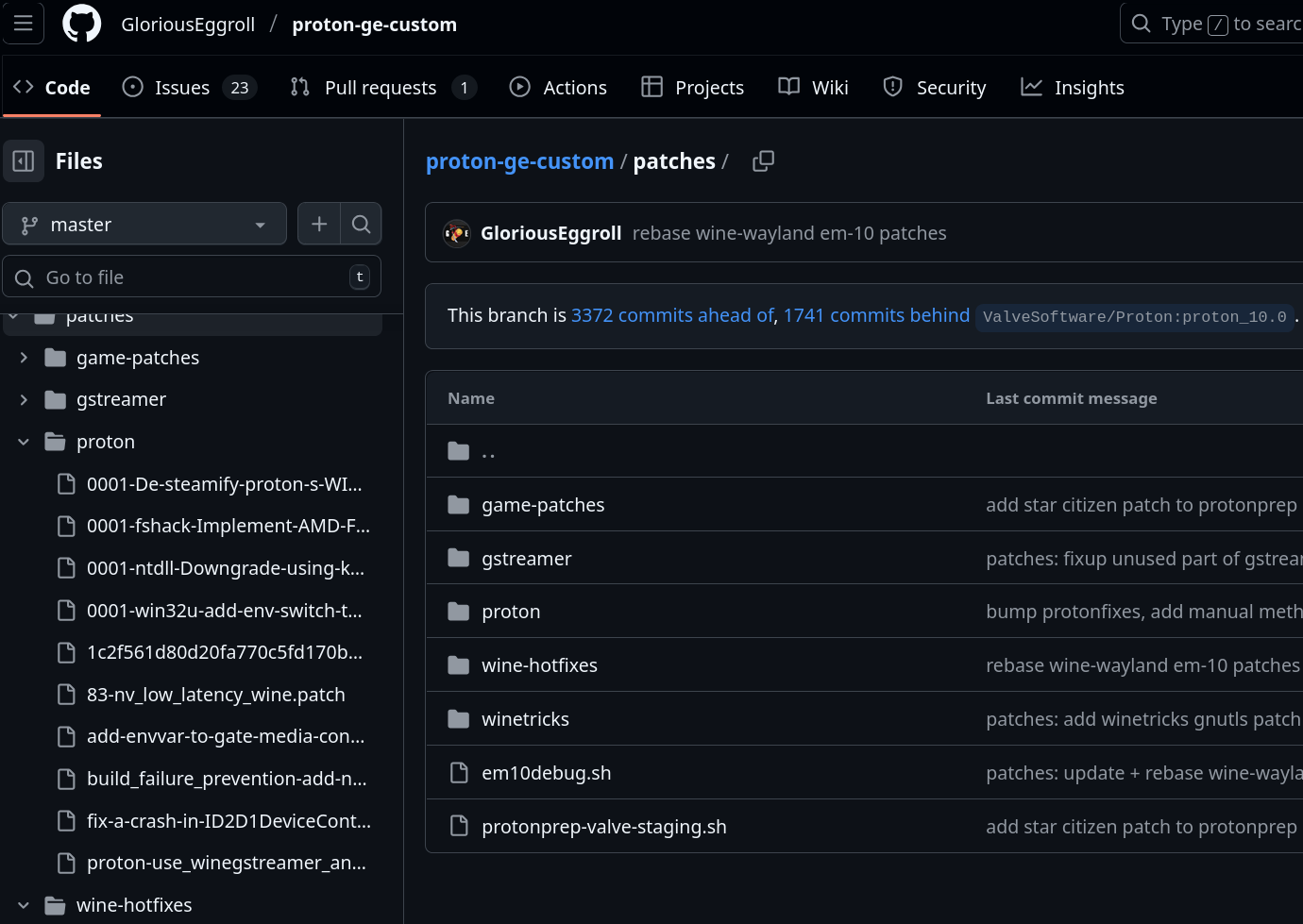1303x924 pixels.
Task: Expand gstreamer folder in file tree
Action: coord(24,399)
